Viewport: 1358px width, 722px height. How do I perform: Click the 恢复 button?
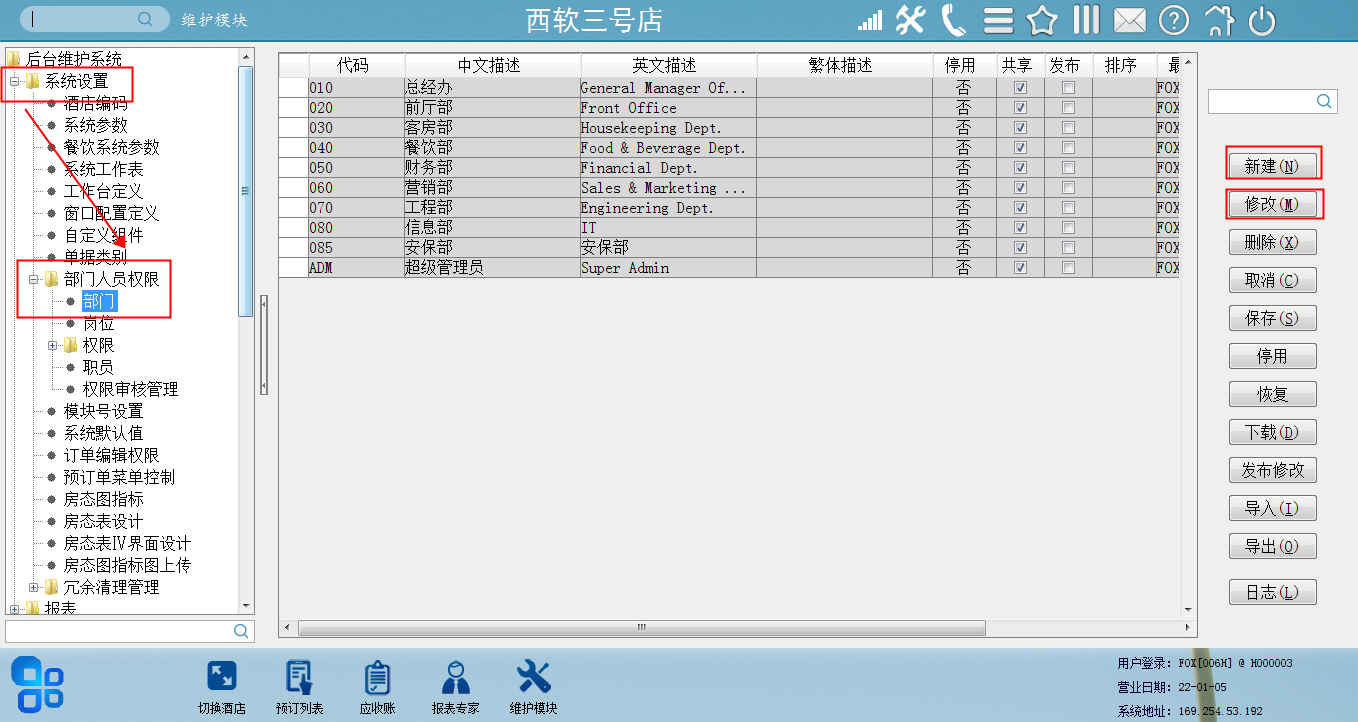click(1272, 394)
